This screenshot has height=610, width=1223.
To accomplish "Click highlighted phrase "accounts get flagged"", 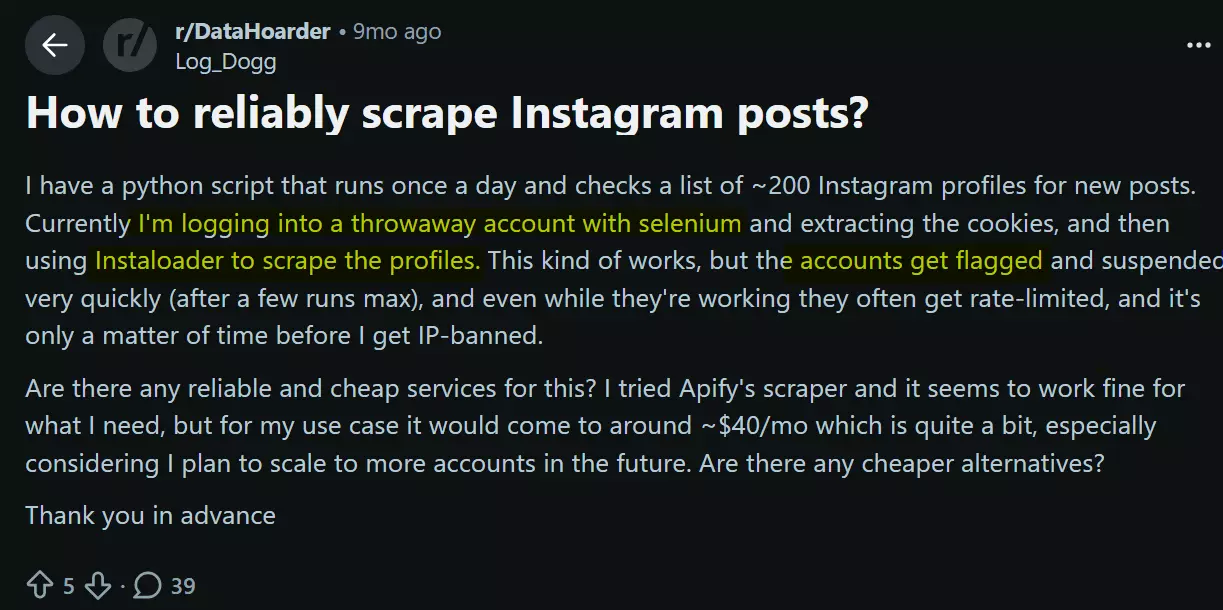I will coord(920,261).
